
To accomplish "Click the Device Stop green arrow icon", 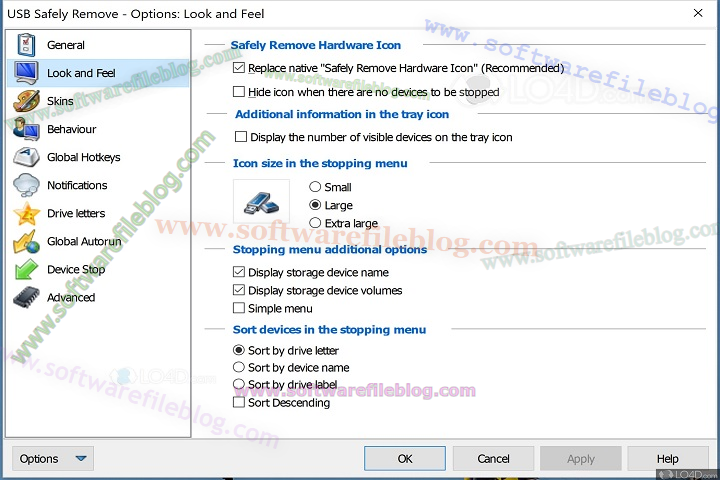I will click(x=26, y=269).
